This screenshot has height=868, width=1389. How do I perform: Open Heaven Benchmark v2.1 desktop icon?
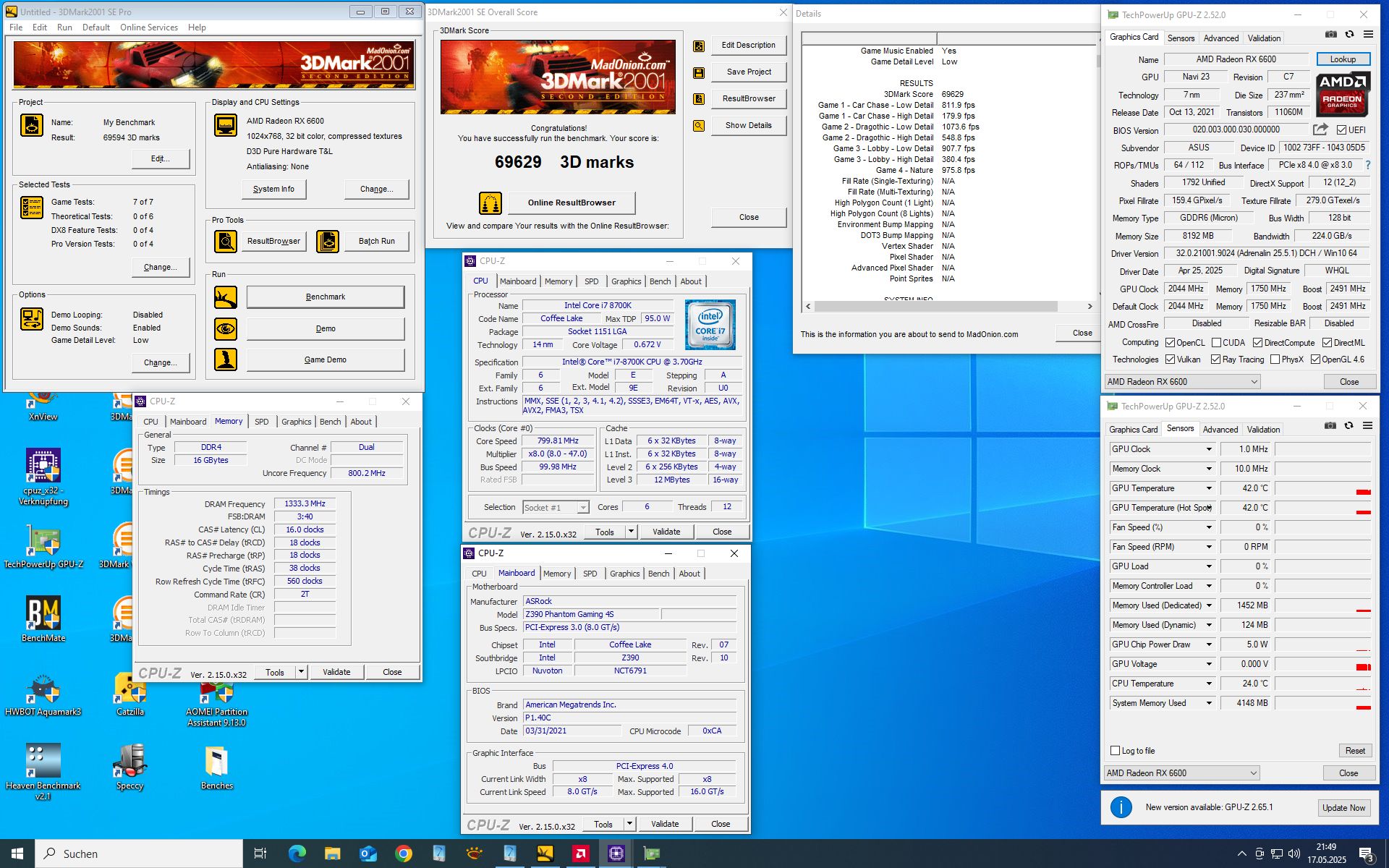point(43,771)
